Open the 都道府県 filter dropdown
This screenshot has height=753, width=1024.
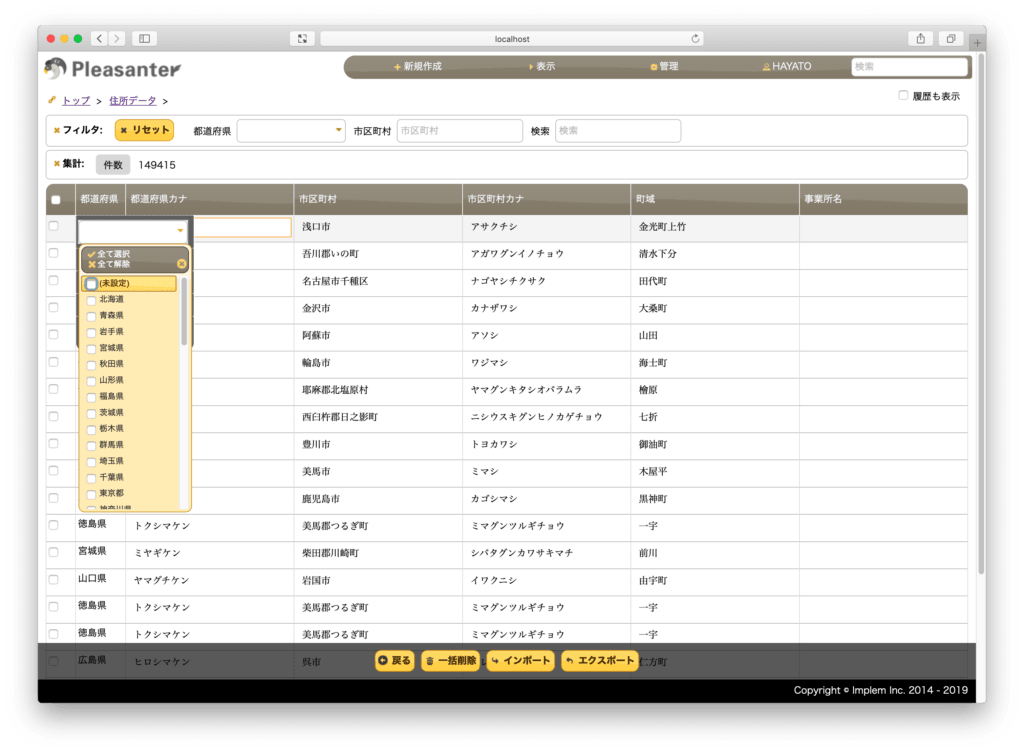pyautogui.click(x=291, y=131)
